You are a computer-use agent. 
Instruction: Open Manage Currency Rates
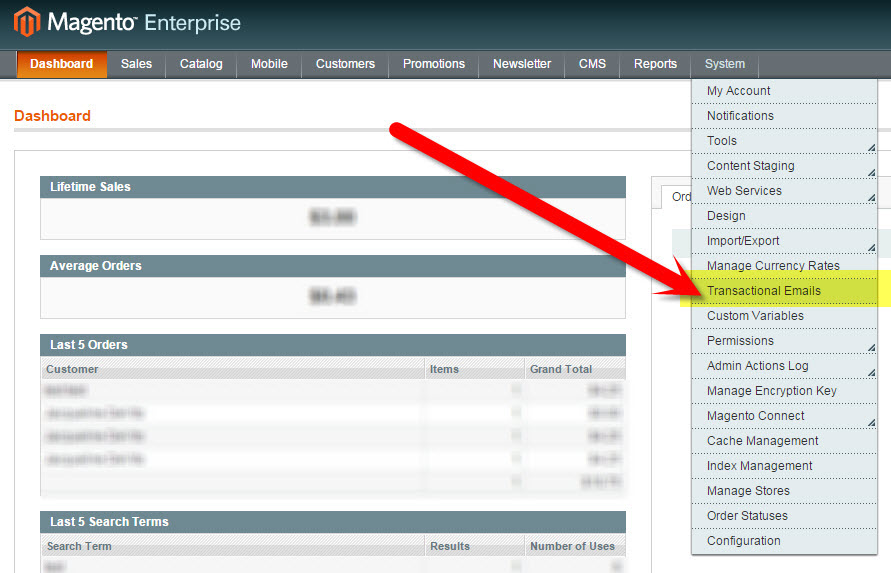click(x=784, y=266)
